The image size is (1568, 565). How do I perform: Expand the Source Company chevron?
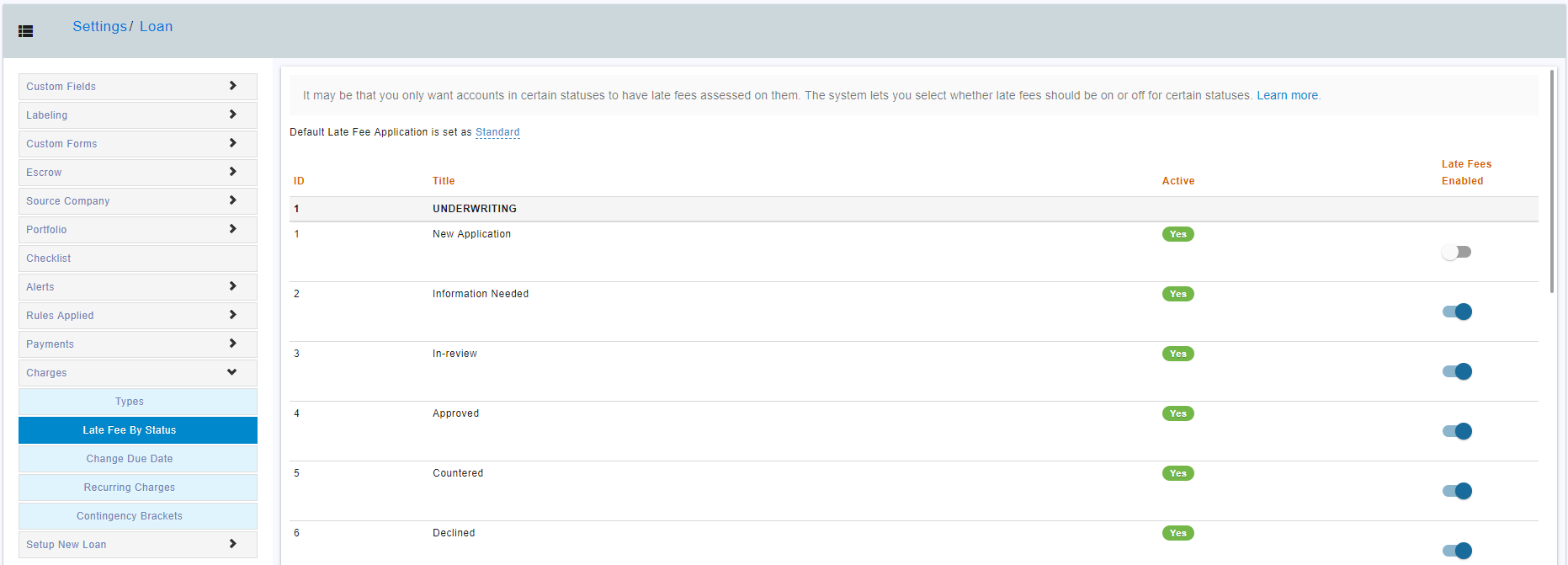[232, 200]
